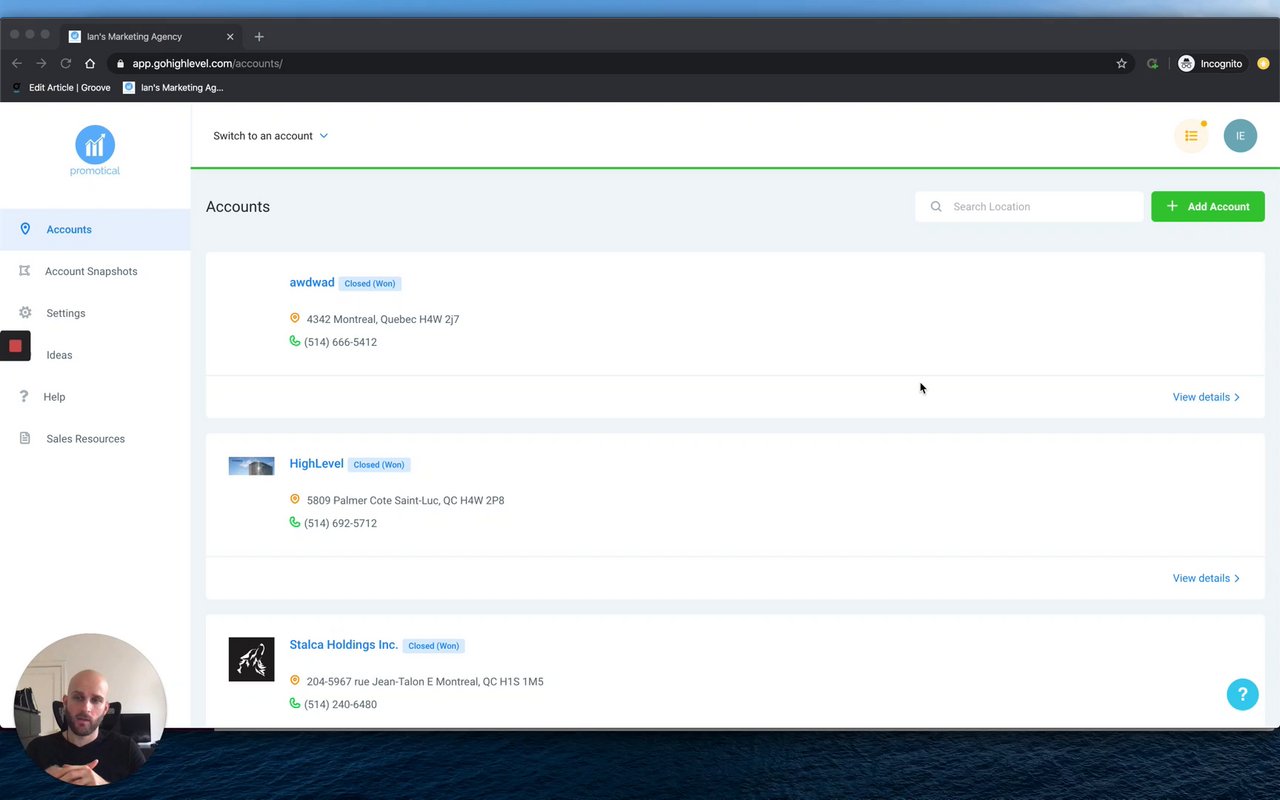Screen dimensions: 1280x800
Task: View details for the HighLevel account
Action: point(1206,578)
